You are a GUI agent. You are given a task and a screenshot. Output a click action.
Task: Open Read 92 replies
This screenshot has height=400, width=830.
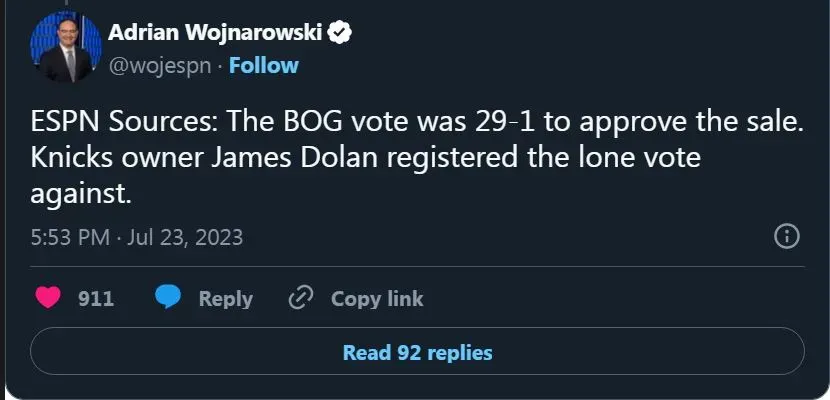pyautogui.click(x=417, y=352)
